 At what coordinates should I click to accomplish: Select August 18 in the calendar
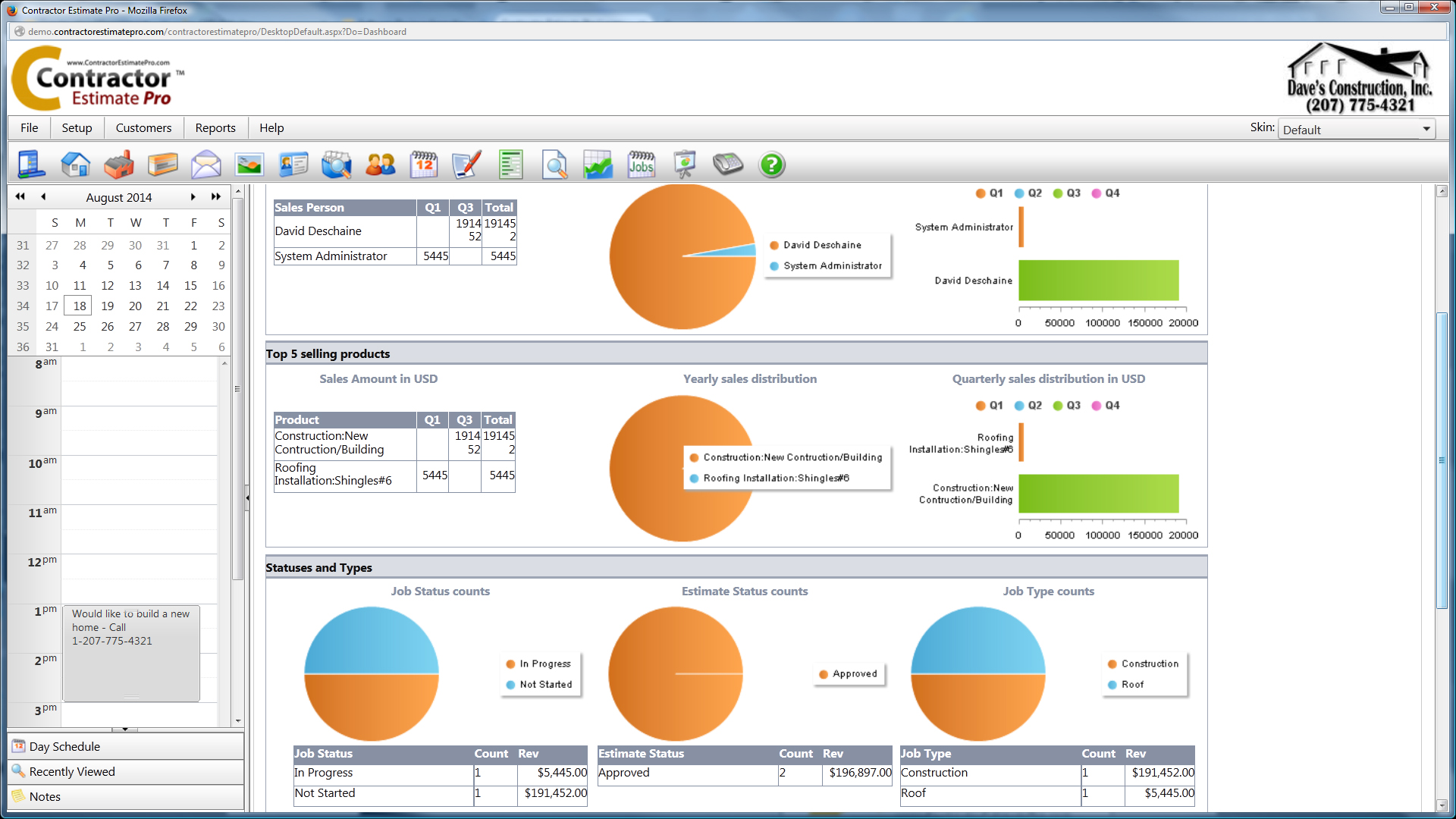coord(78,306)
